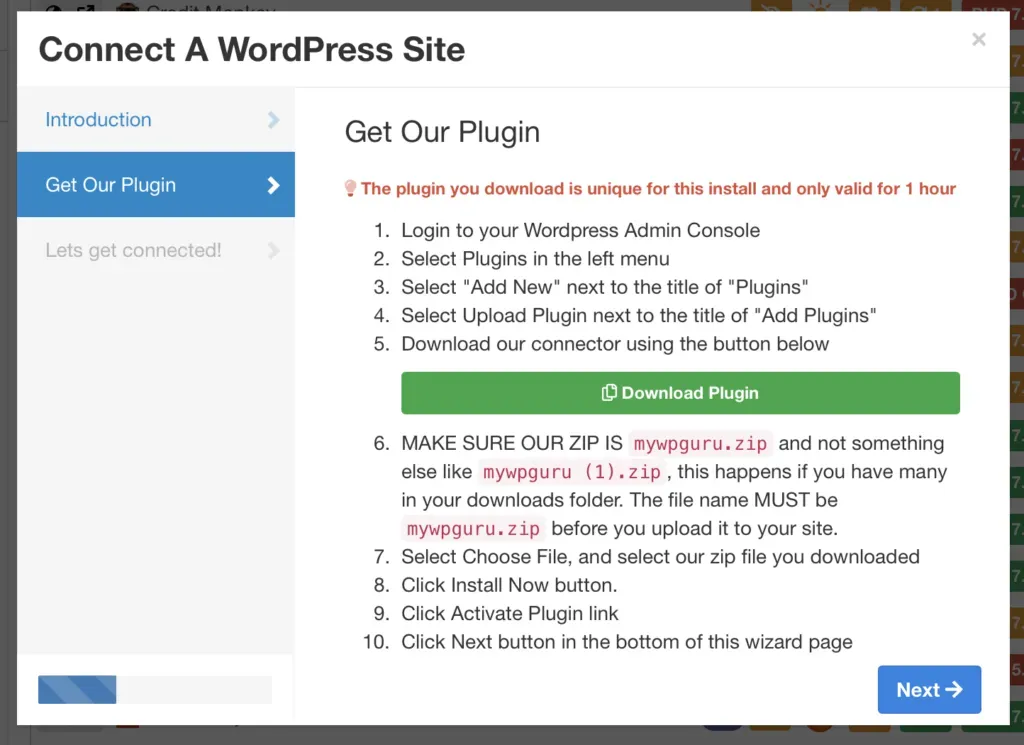Click the "mywpguru (1).zip" code snippet
1024x745 pixels.
pos(571,472)
